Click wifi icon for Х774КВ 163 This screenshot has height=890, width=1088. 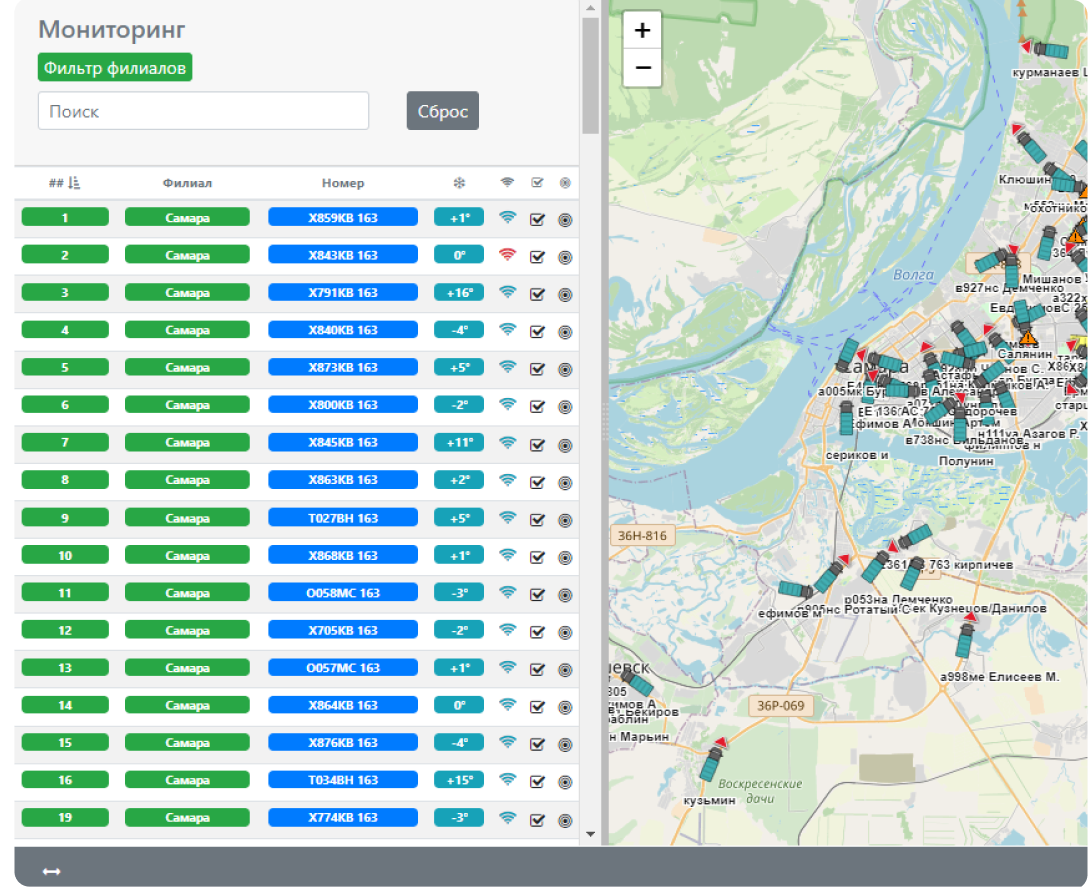[507, 817]
